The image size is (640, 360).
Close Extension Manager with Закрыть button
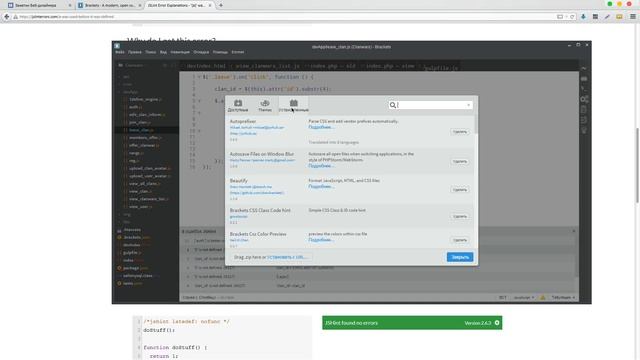coord(460,257)
